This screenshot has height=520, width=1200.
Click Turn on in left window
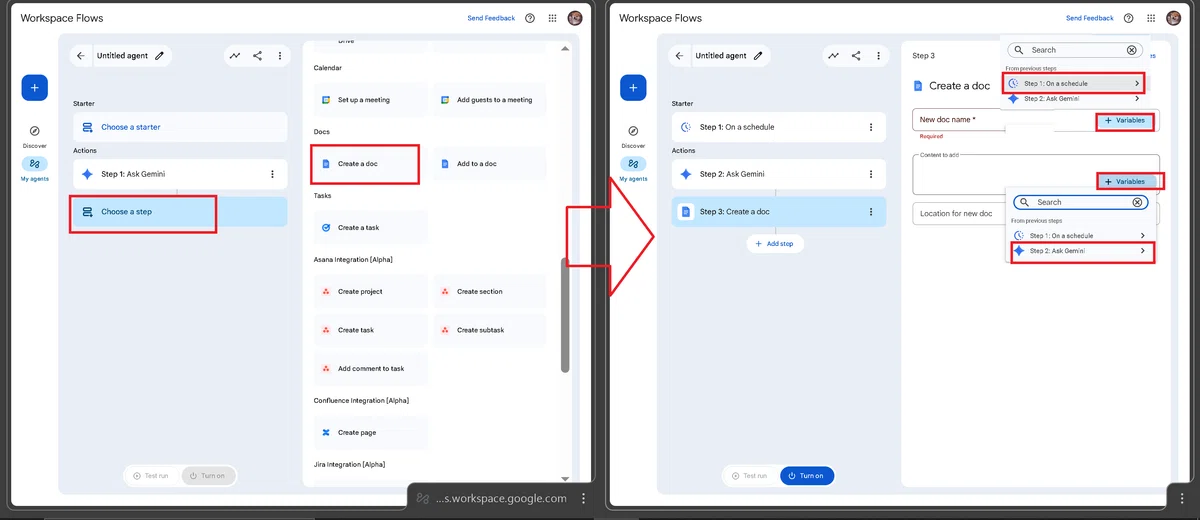pos(208,476)
